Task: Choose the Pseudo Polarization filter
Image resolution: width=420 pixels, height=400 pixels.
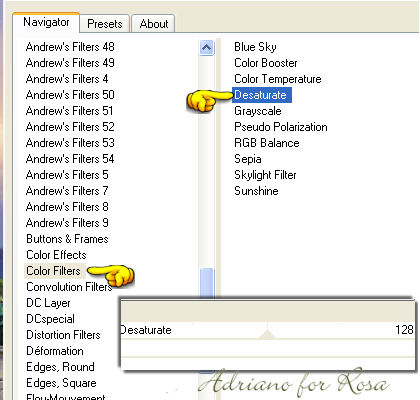Action: 281,127
